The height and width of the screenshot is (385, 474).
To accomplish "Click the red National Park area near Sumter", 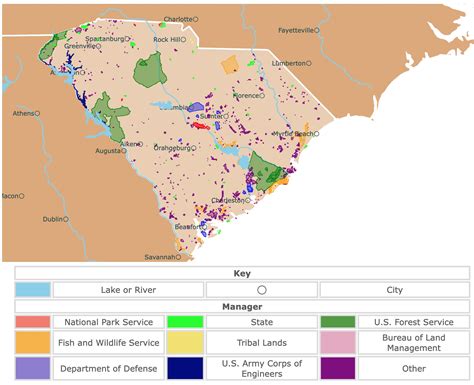I will [x=201, y=126].
